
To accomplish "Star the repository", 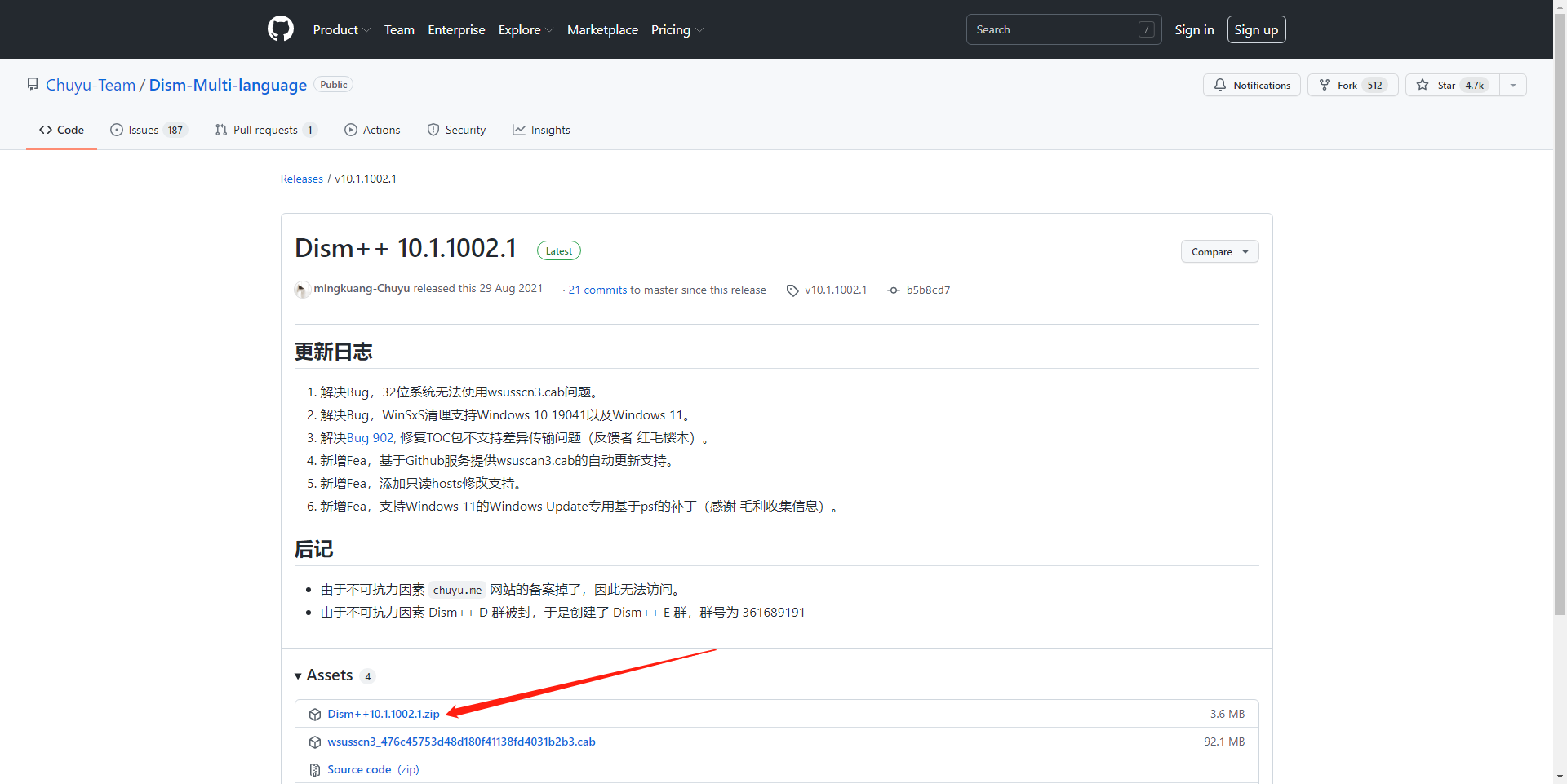I will (x=1452, y=85).
